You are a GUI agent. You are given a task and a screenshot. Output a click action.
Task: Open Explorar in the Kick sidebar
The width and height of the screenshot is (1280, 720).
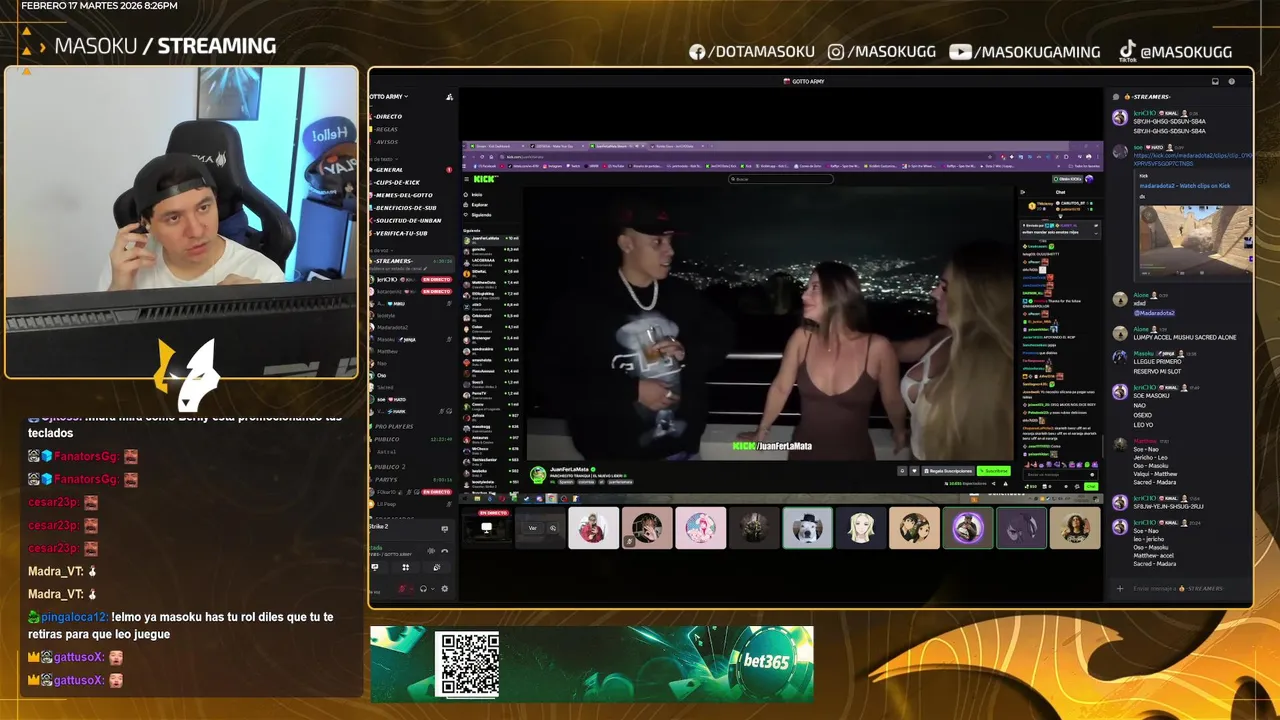pyautogui.click(x=478, y=204)
